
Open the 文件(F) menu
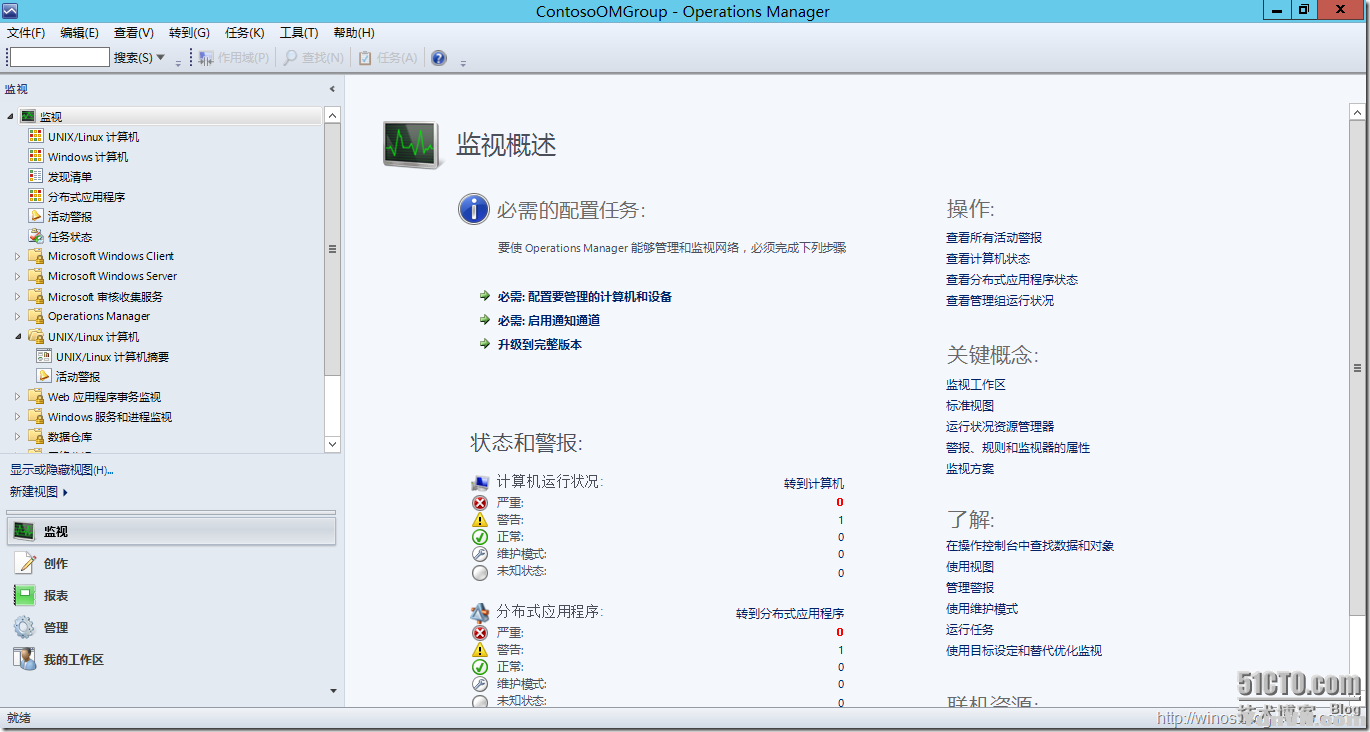click(x=26, y=33)
